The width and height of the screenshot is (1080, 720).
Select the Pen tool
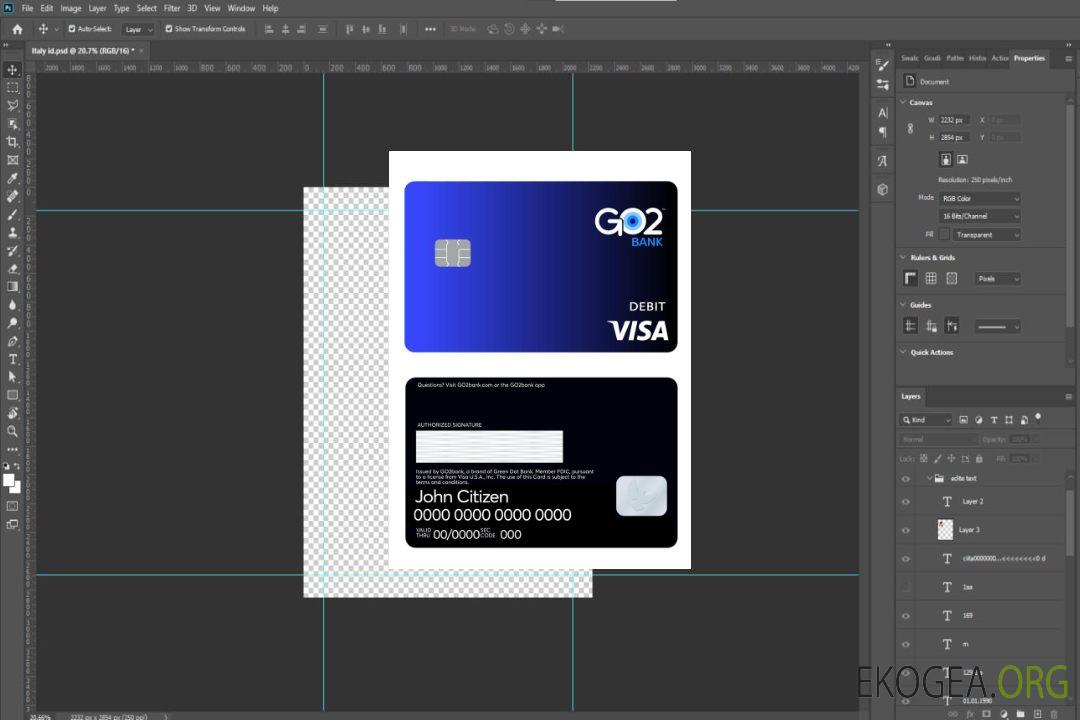[12, 341]
